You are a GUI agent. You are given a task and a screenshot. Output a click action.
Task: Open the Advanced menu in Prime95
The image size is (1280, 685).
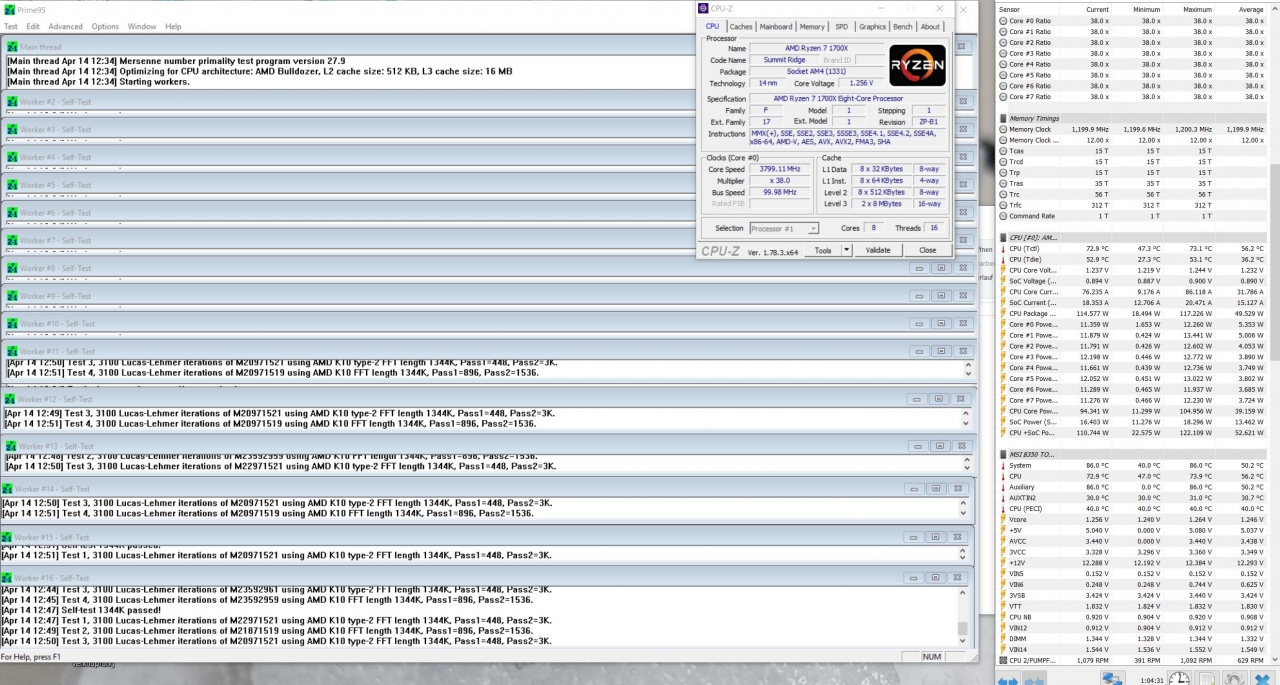(65, 26)
